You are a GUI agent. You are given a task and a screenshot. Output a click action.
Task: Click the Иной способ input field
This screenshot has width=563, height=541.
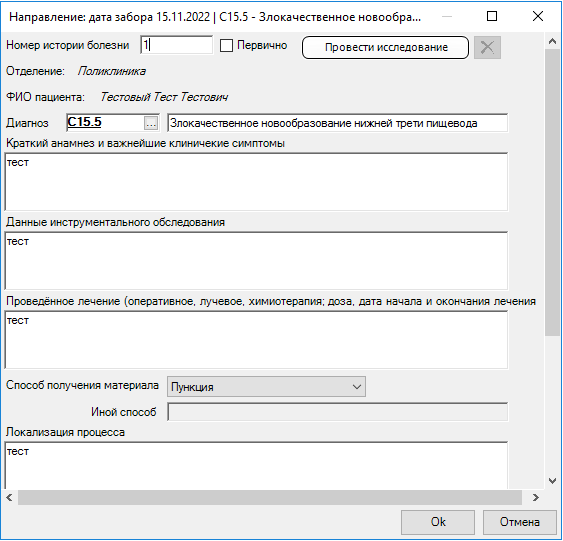click(x=338, y=412)
